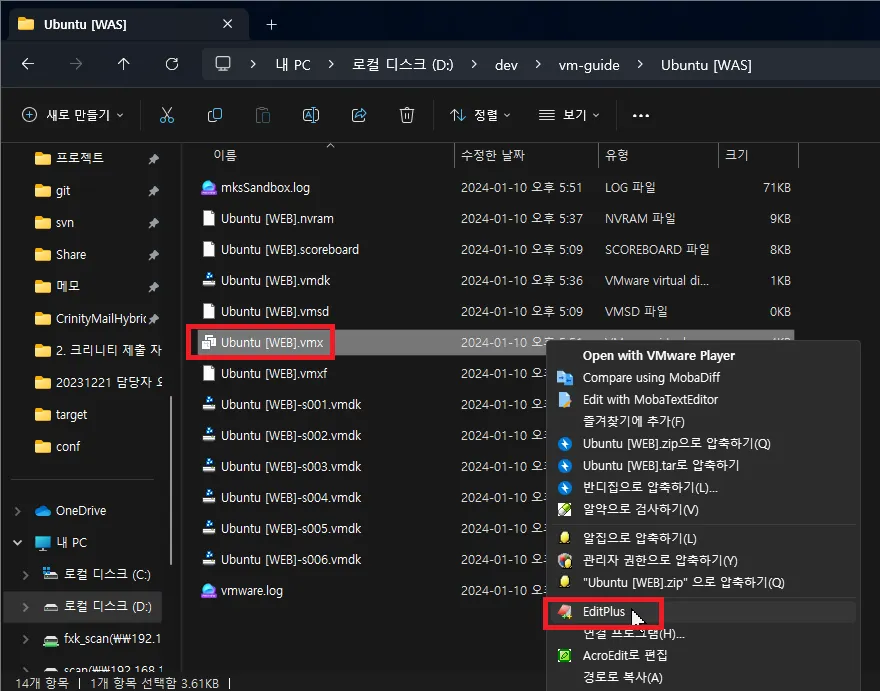The width and height of the screenshot is (880, 691).
Task: Open a new tab with plus button
Action: tap(271, 25)
